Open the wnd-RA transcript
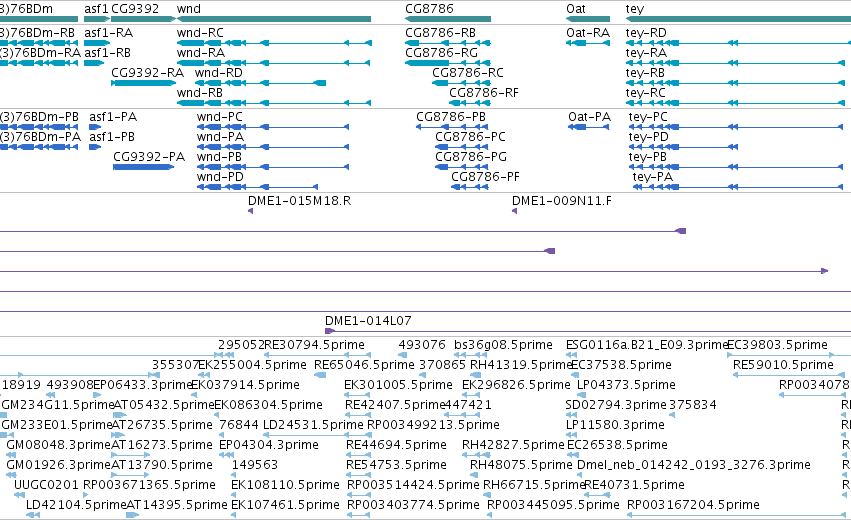851x520 pixels. pyautogui.click(x=274, y=63)
